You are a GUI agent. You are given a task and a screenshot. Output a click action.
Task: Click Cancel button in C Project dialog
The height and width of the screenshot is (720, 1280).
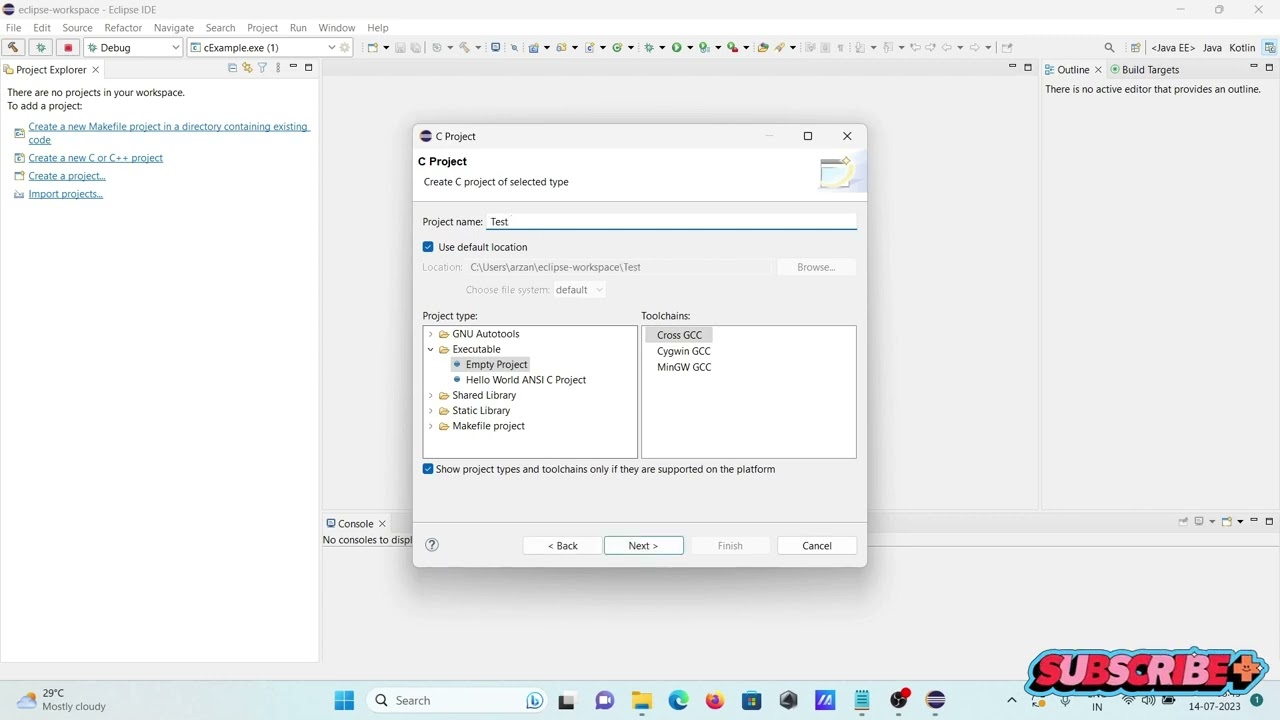pyautogui.click(x=817, y=546)
